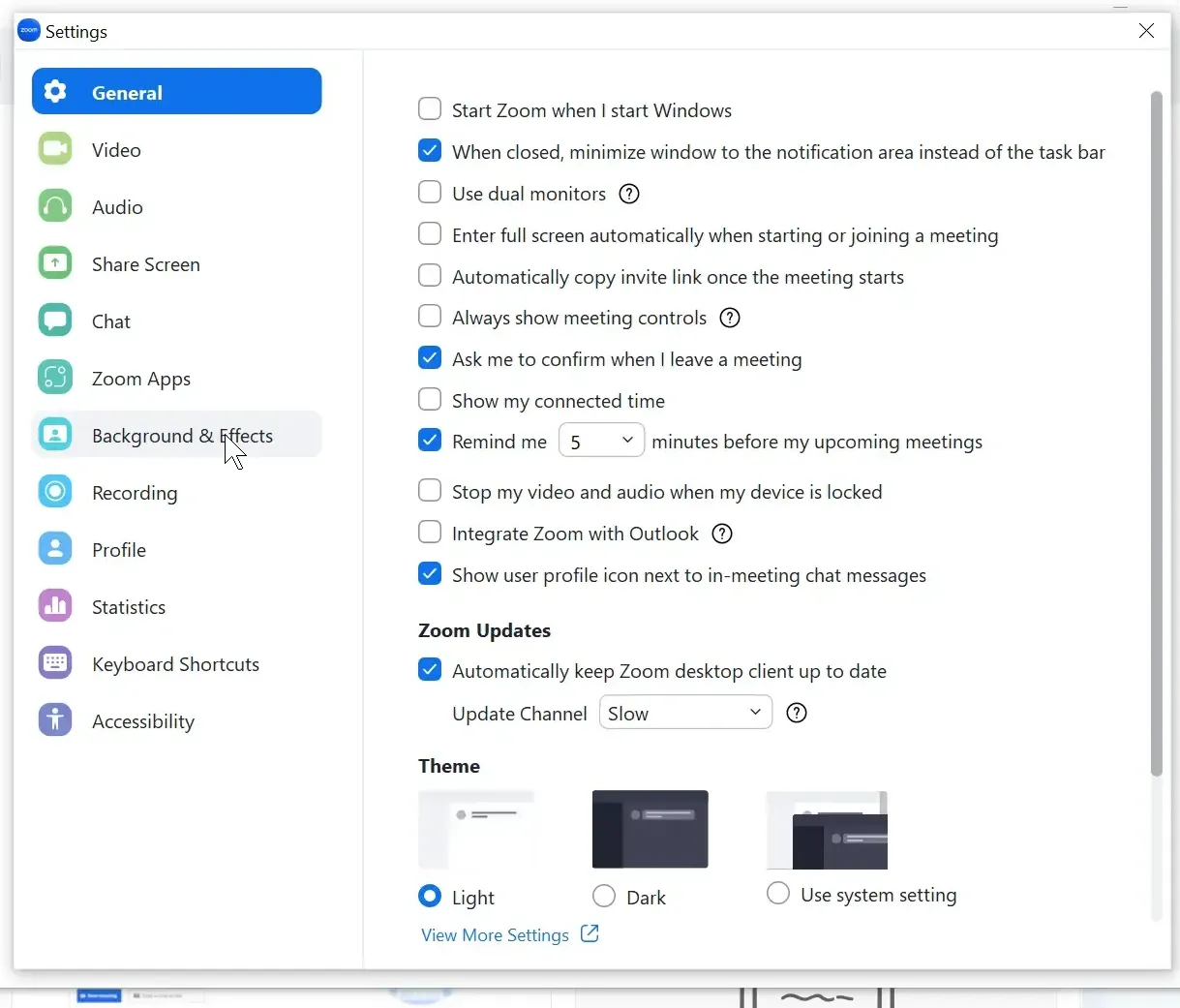Open the View More Settings link
This screenshot has height=1008, width=1180.
(x=495, y=934)
